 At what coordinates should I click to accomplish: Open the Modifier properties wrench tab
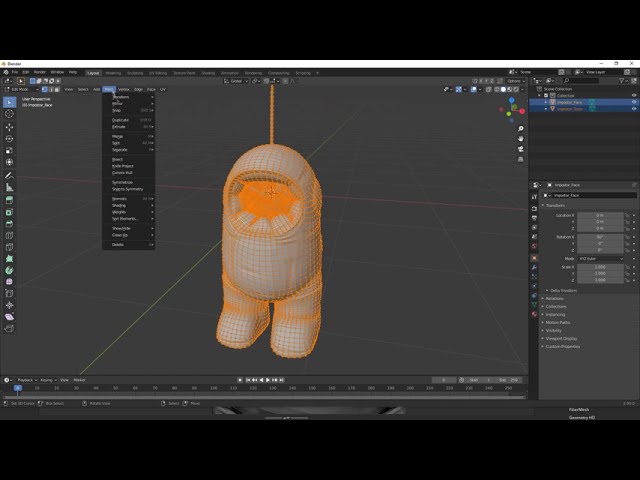click(x=534, y=267)
